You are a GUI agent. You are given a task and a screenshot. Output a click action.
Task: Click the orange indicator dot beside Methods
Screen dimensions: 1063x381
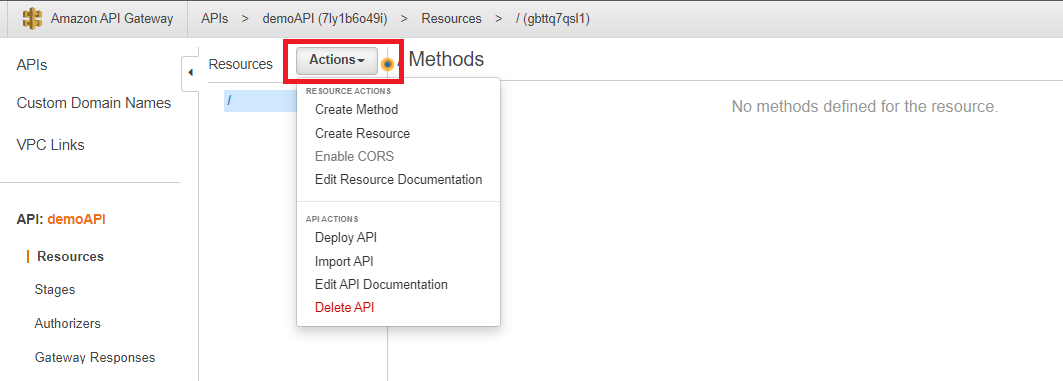point(387,64)
